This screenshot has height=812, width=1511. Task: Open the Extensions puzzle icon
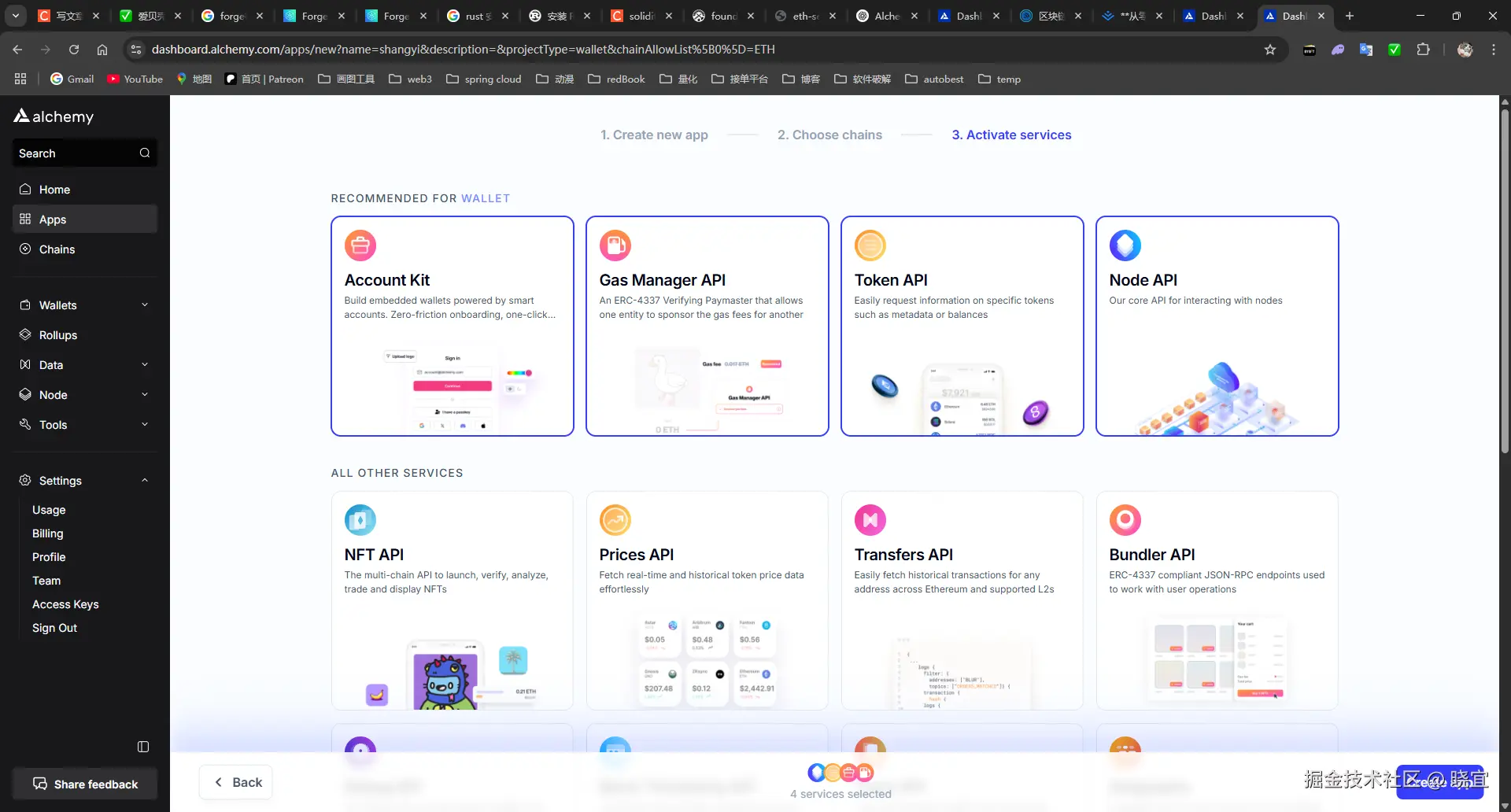coord(1423,50)
